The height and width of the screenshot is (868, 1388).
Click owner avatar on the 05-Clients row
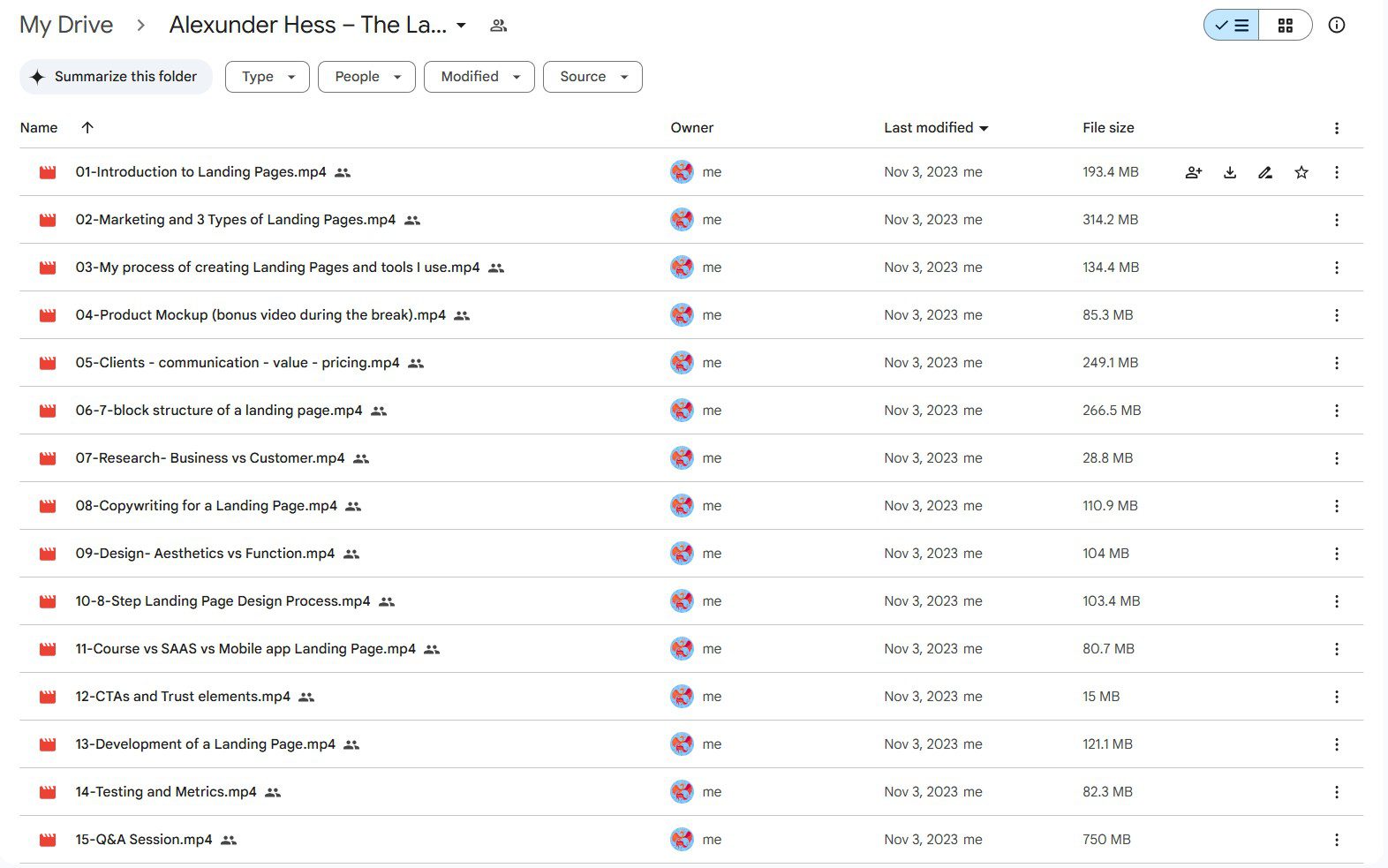[x=682, y=363]
